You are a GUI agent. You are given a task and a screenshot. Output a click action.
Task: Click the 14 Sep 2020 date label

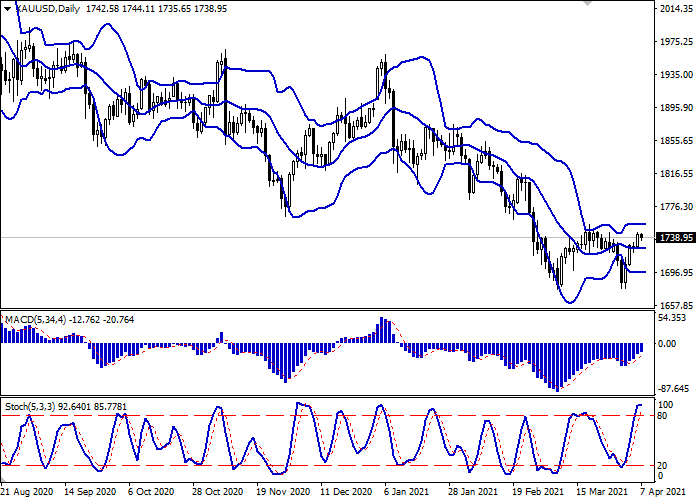pos(90,492)
